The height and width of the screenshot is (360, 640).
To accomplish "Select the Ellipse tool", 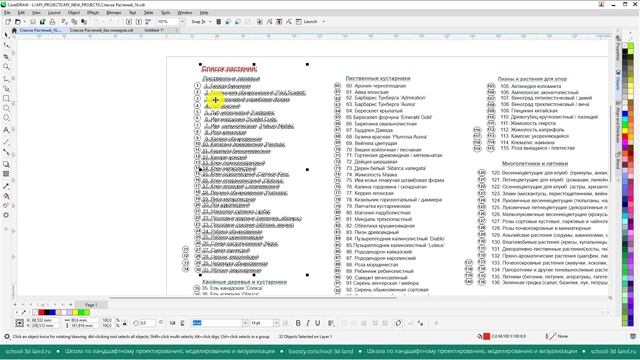I will point(6,108).
